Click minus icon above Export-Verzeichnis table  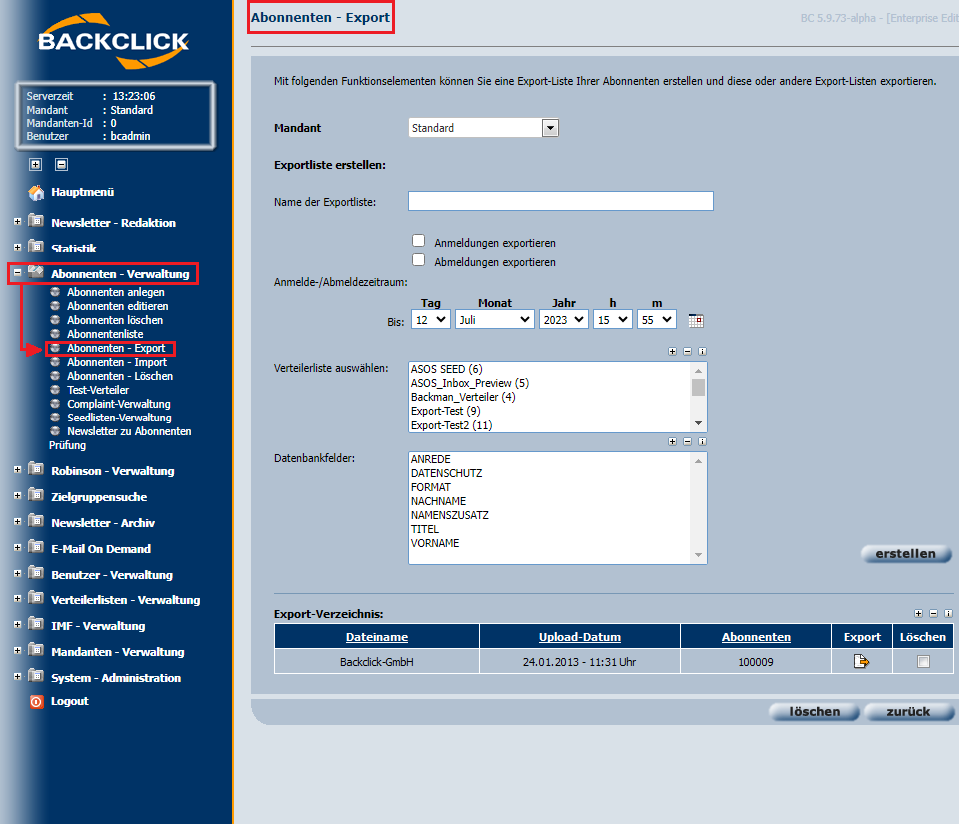933,614
